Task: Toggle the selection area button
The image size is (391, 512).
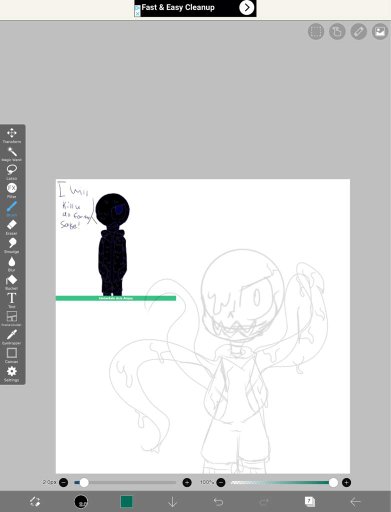Action: [x=316, y=32]
